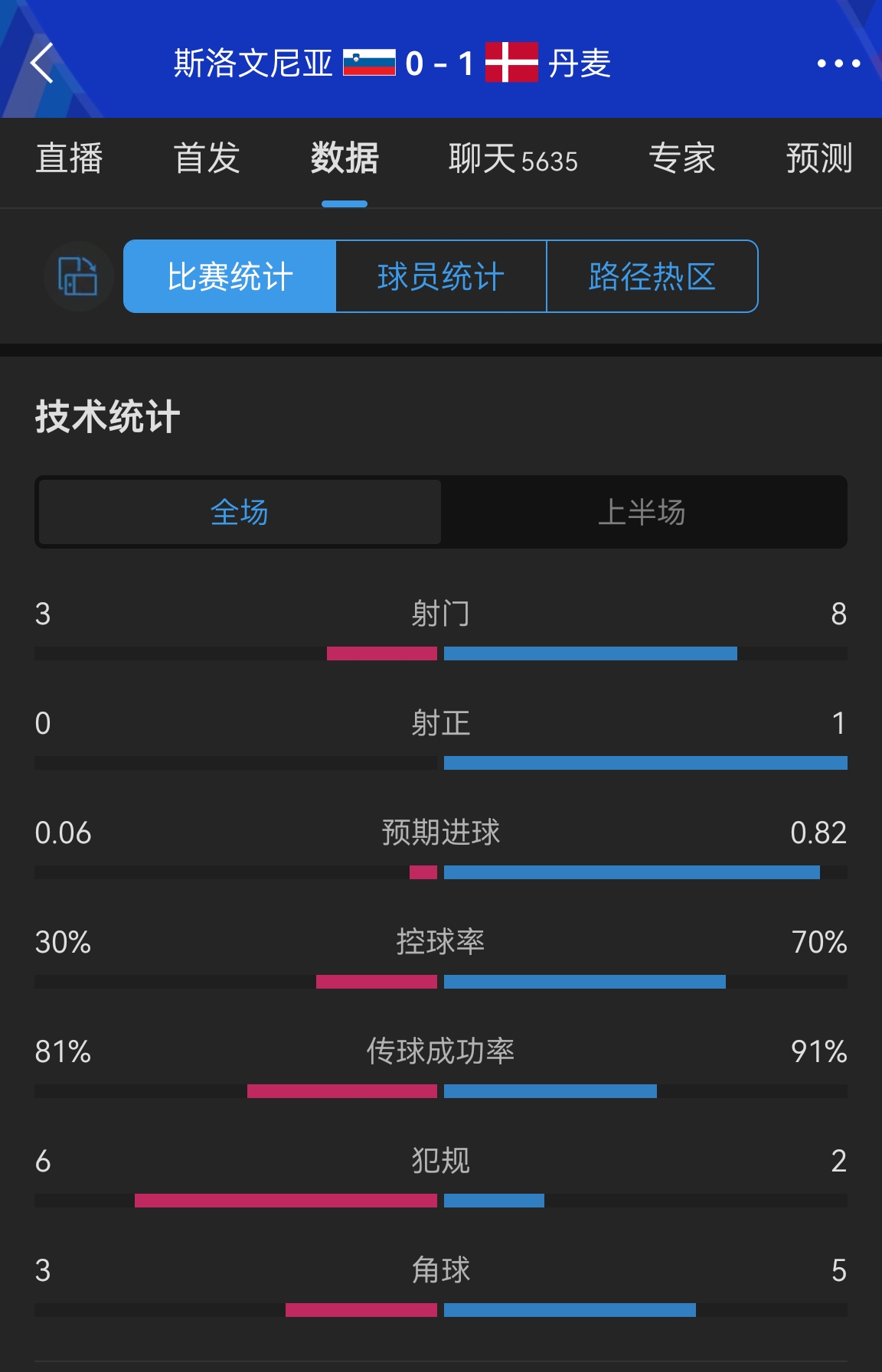Open the 专家 tab
The image size is (882, 1372).
pos(681,158)
